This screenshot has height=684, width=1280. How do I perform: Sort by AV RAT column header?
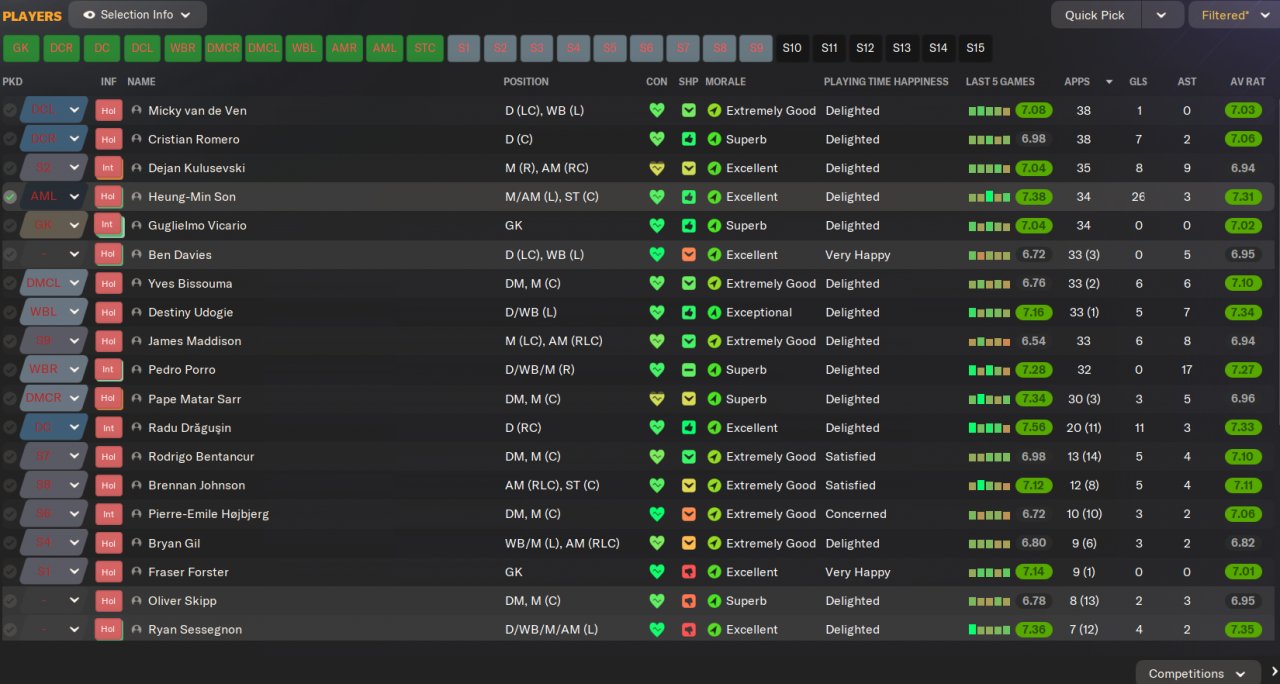1250,82
